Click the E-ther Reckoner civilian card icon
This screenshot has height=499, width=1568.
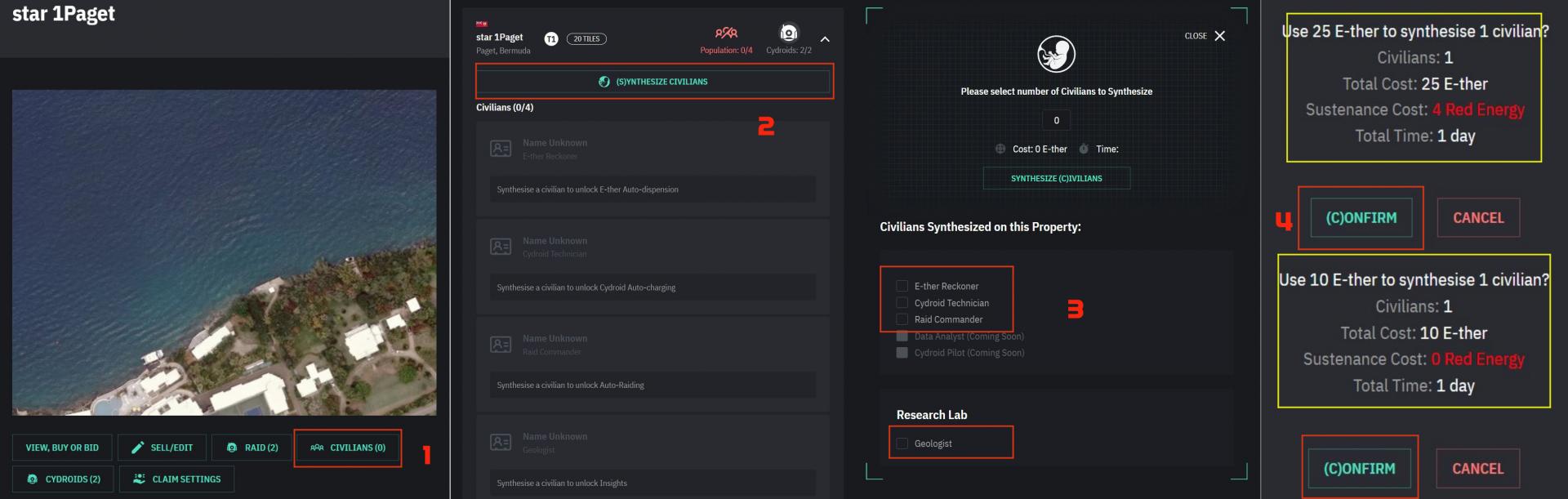[501, 149]
